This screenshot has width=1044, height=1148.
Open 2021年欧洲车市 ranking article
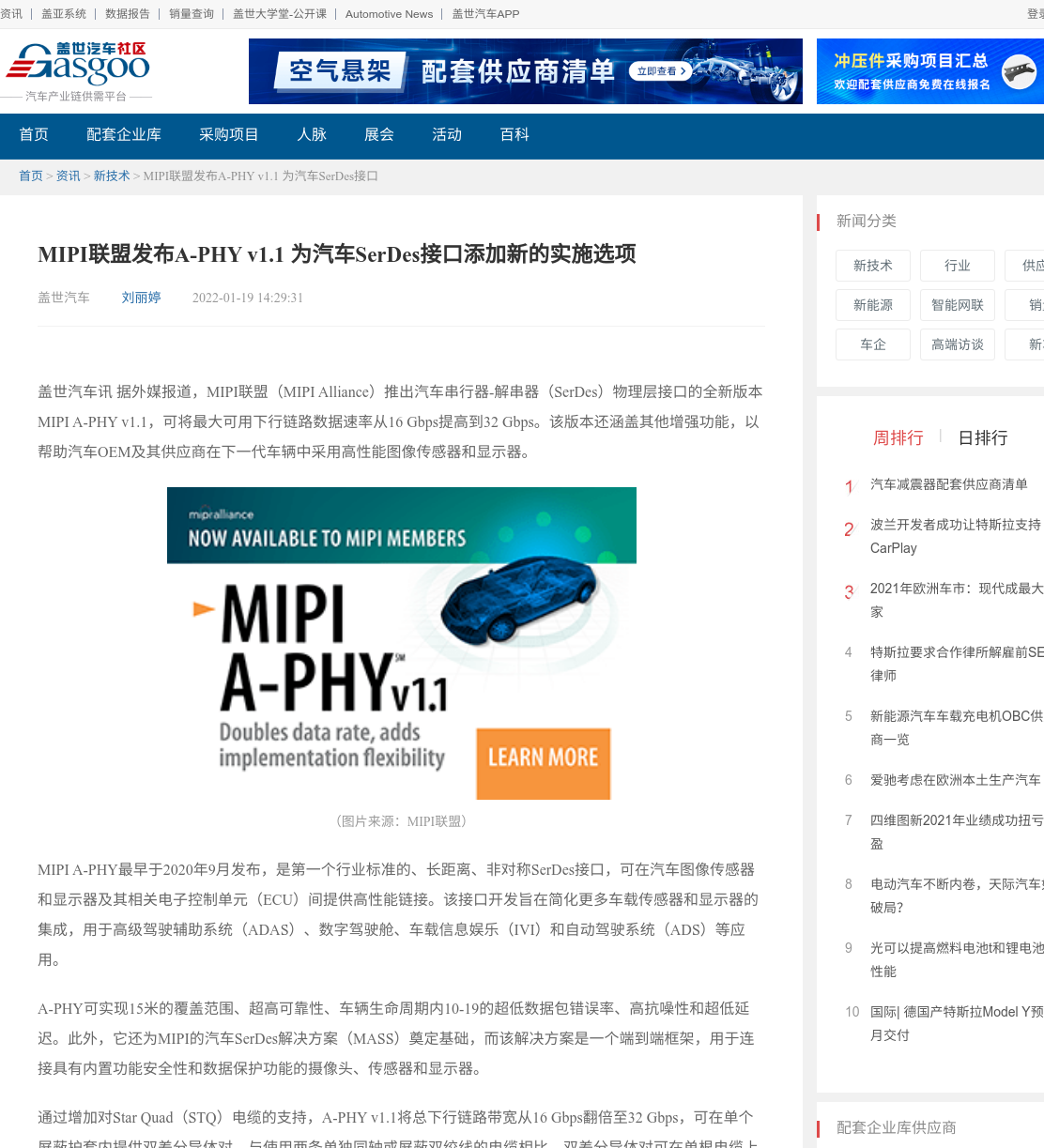tap(957, 600)
